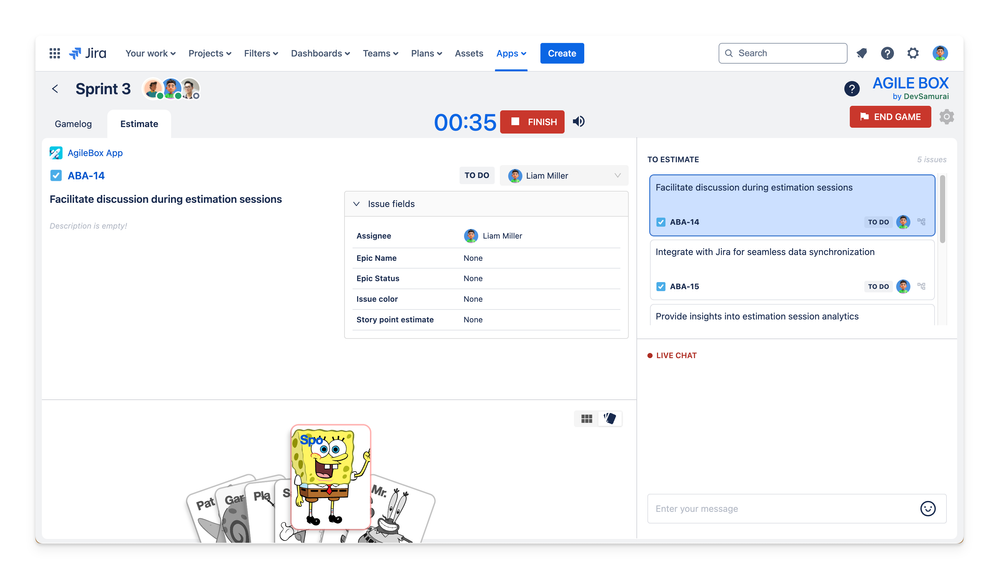Open the Jira app switcher grid
The height and width of the screenshot is (579, 999).
(55, 54)
